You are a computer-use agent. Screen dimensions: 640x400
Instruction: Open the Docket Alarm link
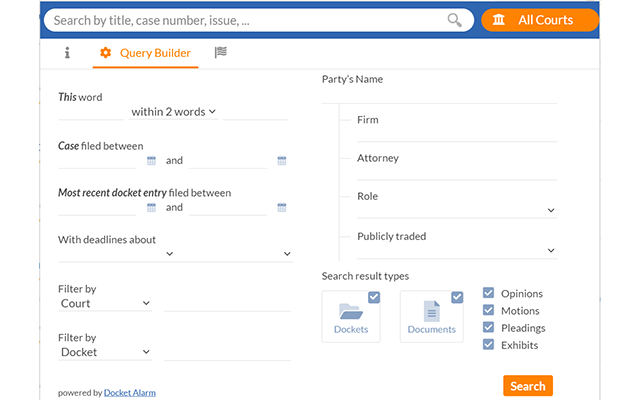pyautogui.click(x=129, y=393)
